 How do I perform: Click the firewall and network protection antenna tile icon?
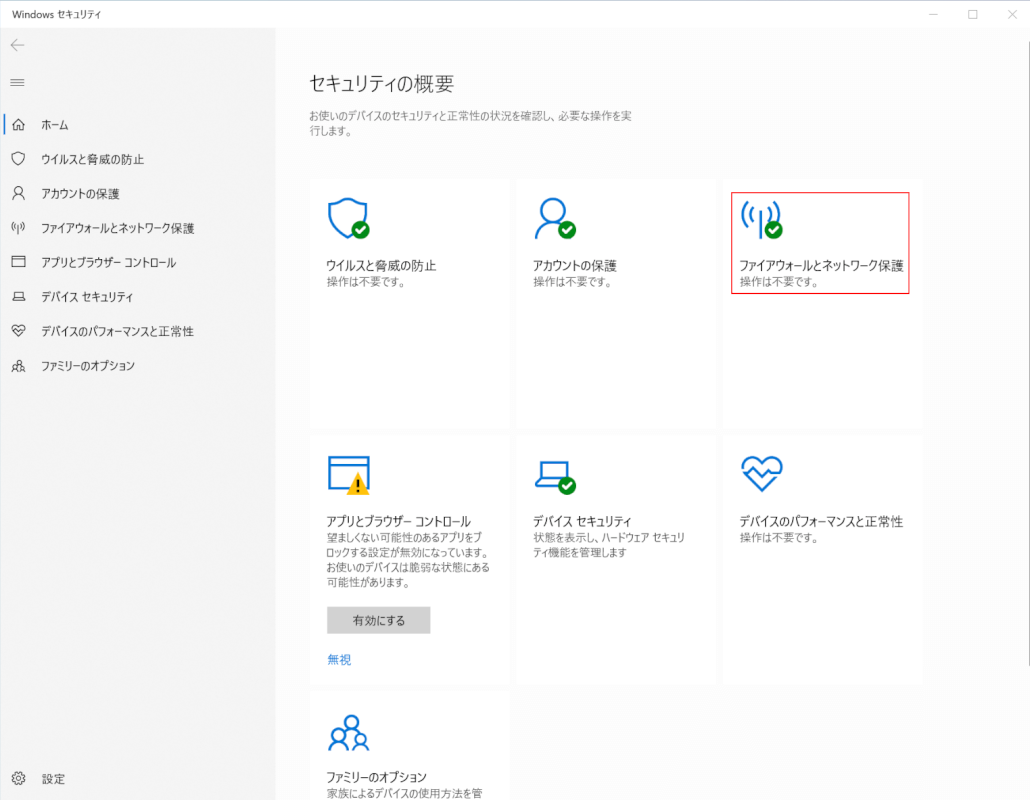coord(760,219)
